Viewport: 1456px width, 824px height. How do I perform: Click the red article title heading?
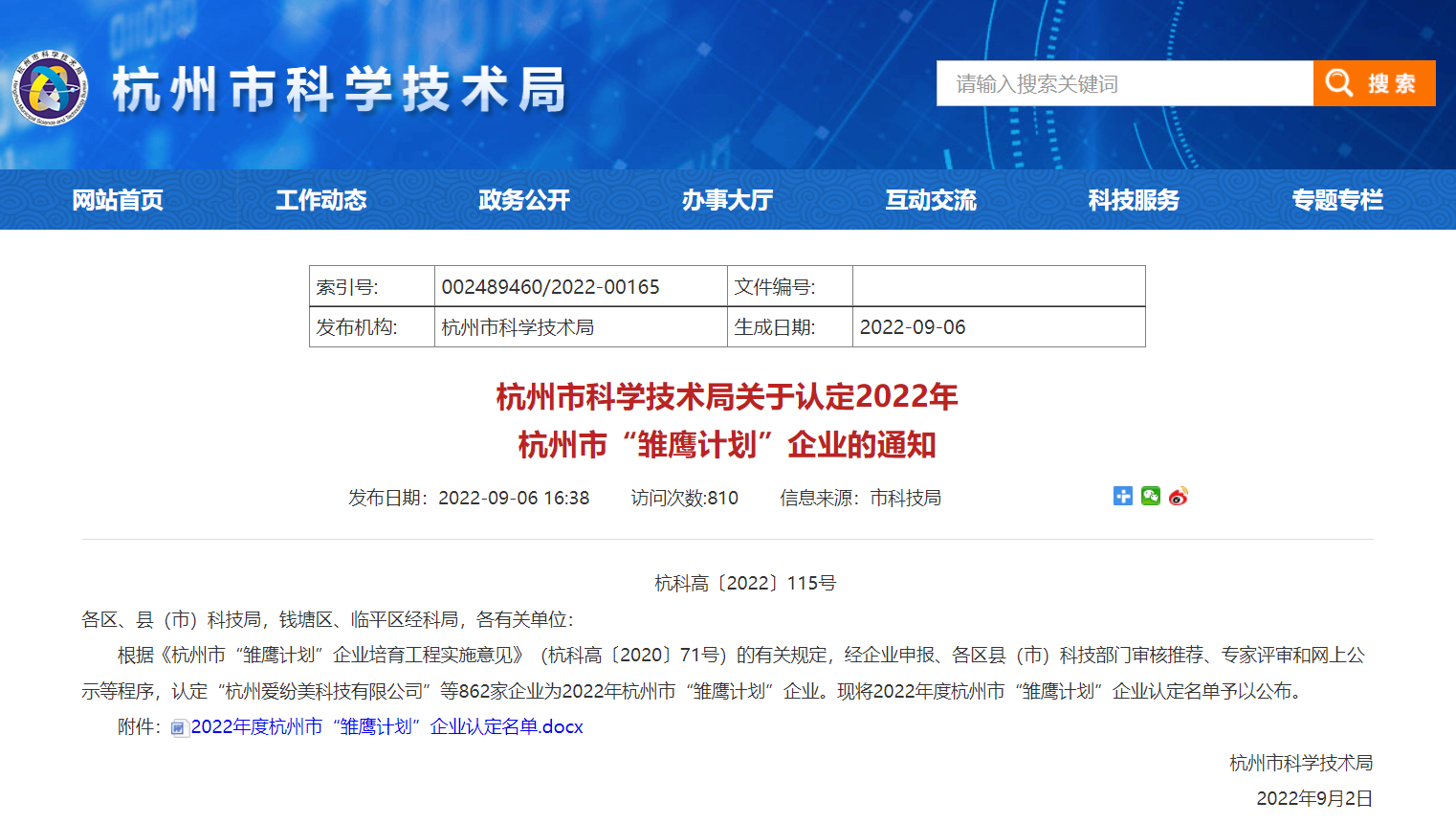(x=727, y=420)
